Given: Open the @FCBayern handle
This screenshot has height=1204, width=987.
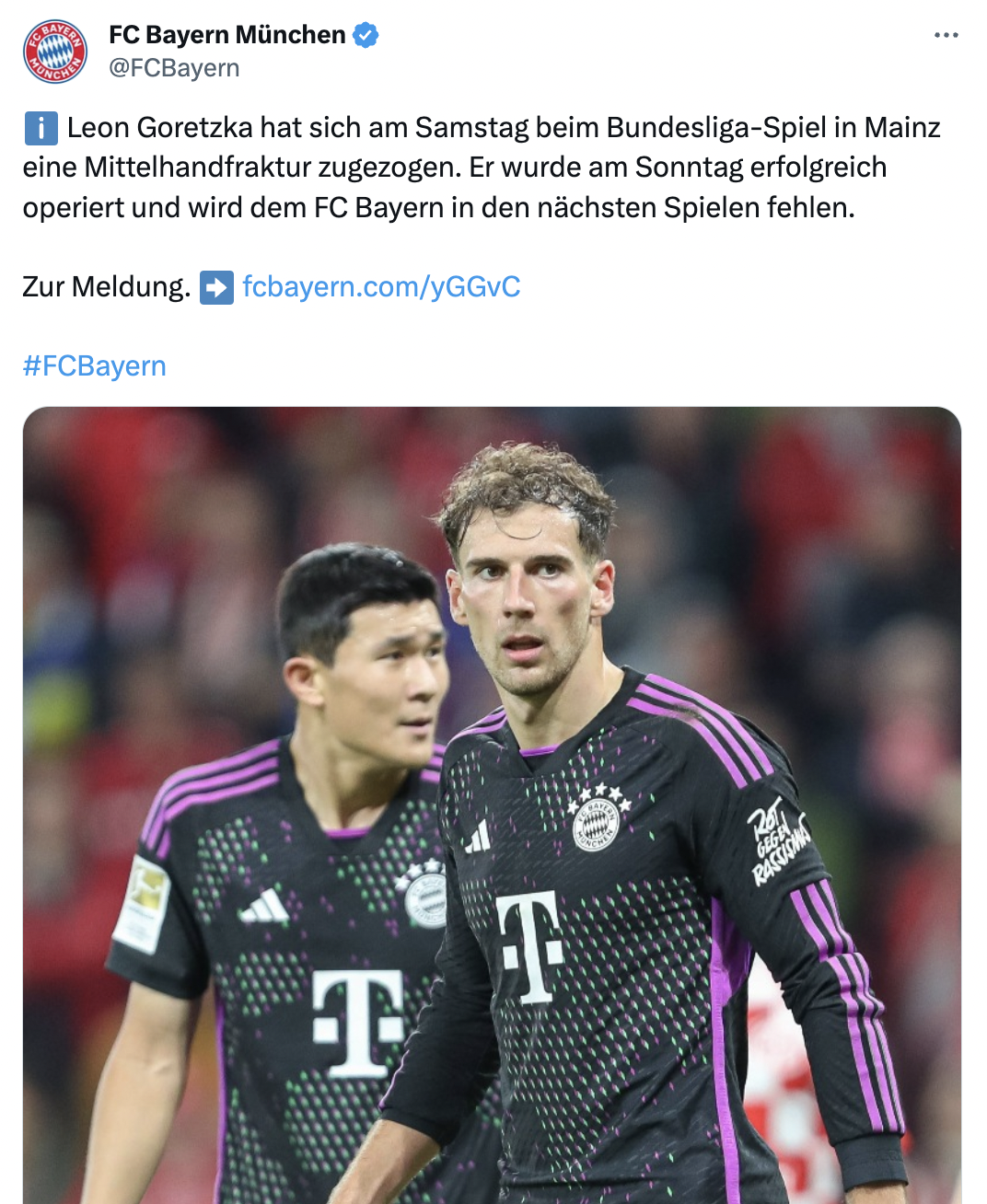Looking at the screenshot, I should (x=174, y=68).
